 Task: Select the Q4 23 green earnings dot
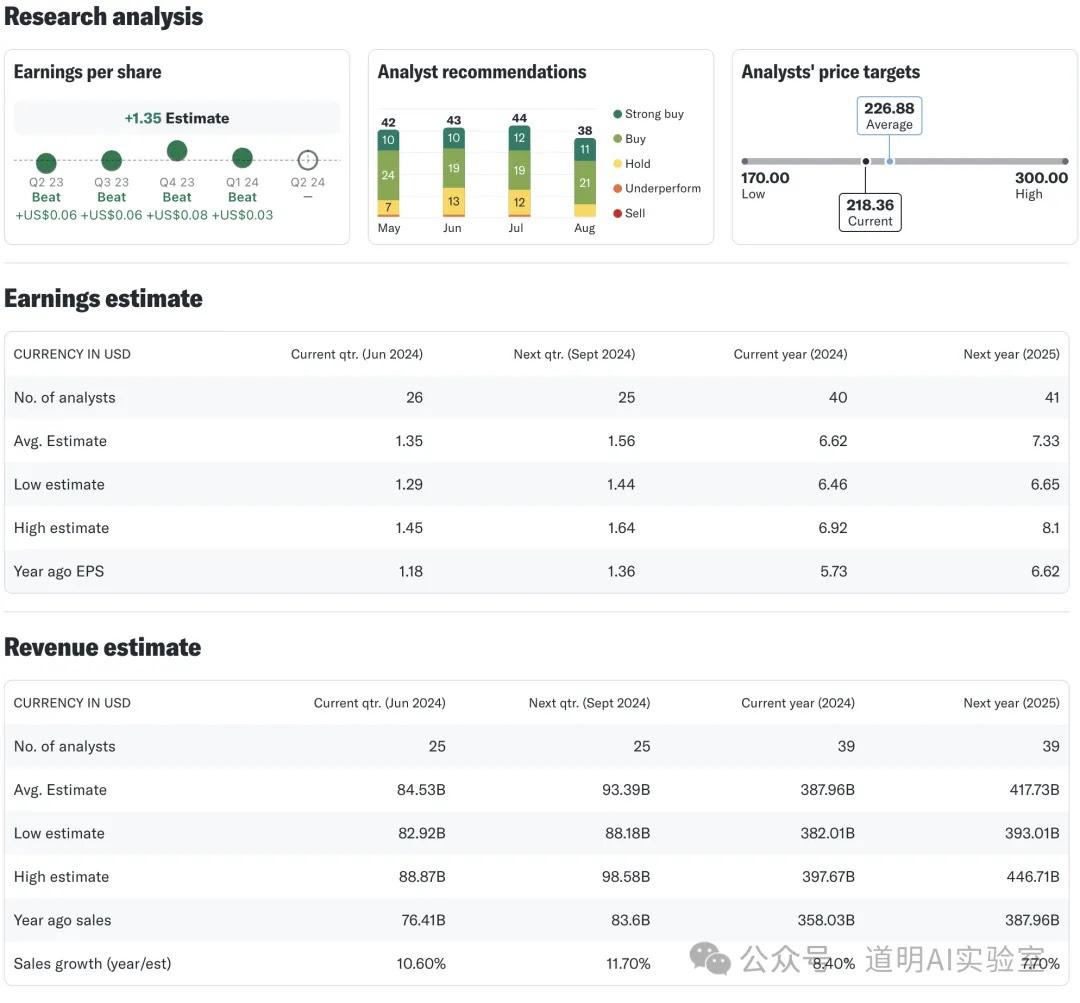coord(177,151)
